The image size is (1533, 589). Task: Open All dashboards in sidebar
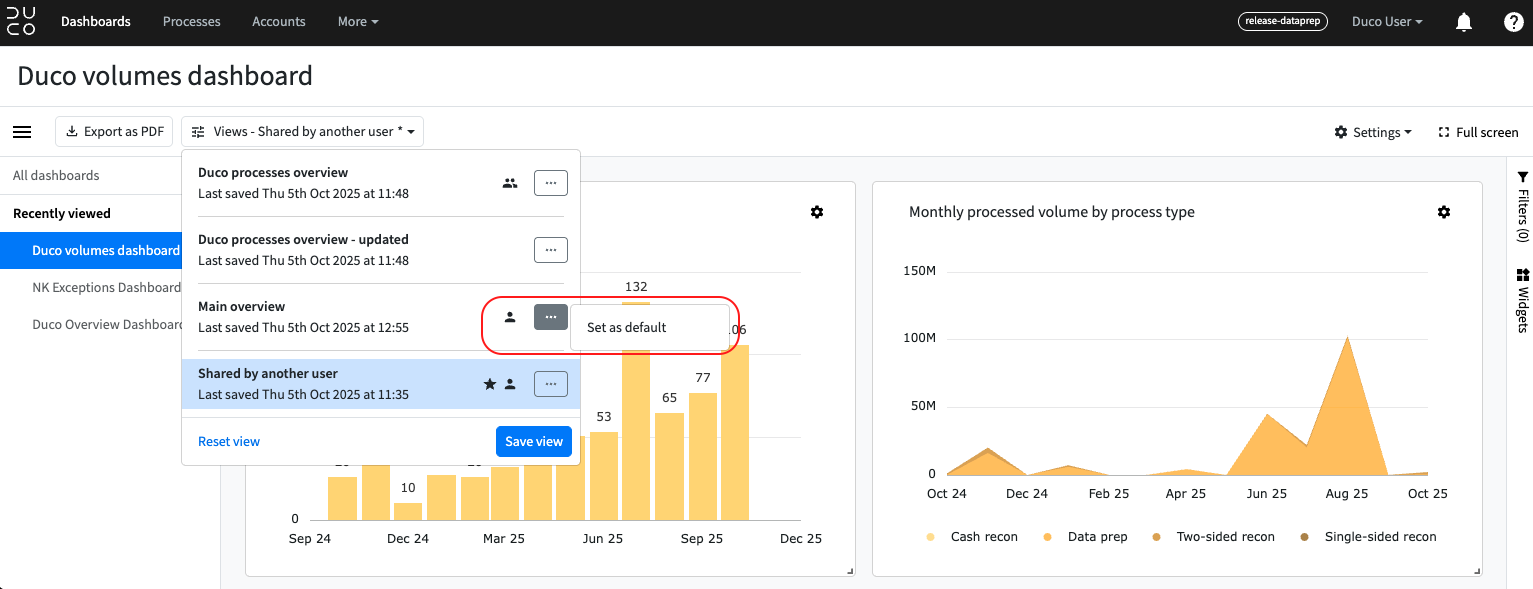(56, 176)
